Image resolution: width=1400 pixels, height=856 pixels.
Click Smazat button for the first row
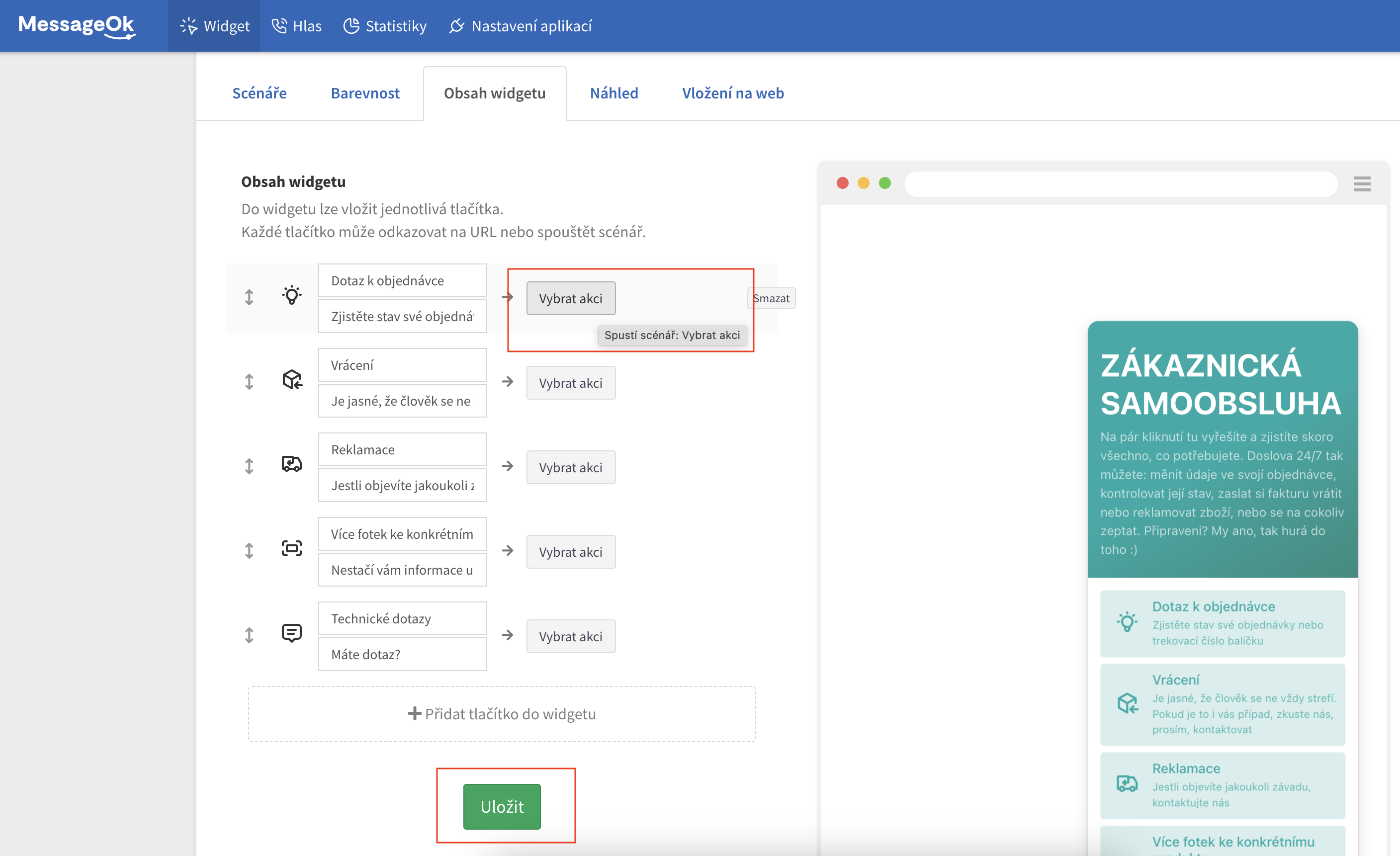771,299
